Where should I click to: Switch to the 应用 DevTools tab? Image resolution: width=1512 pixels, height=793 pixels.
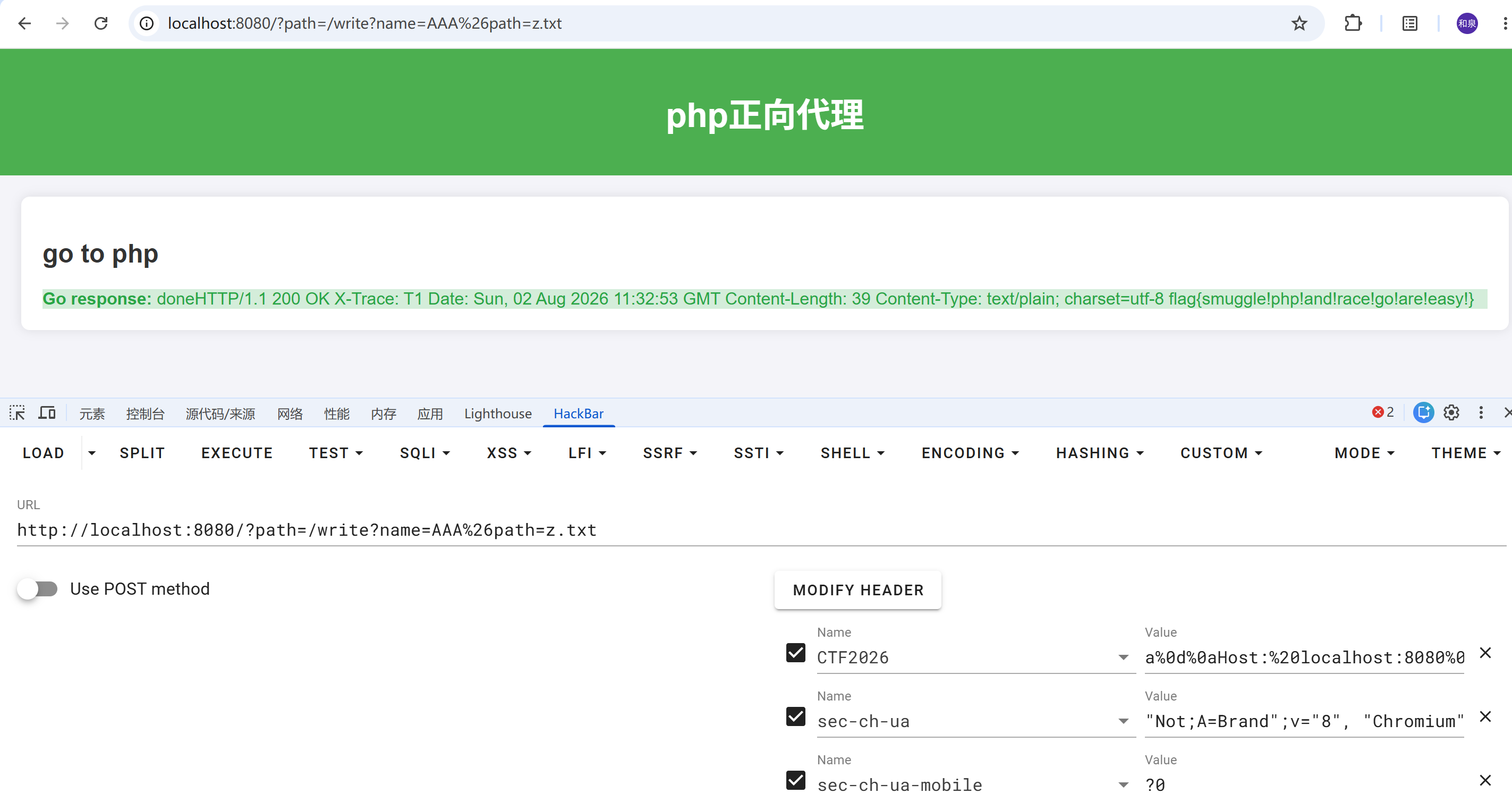(430, 414)
